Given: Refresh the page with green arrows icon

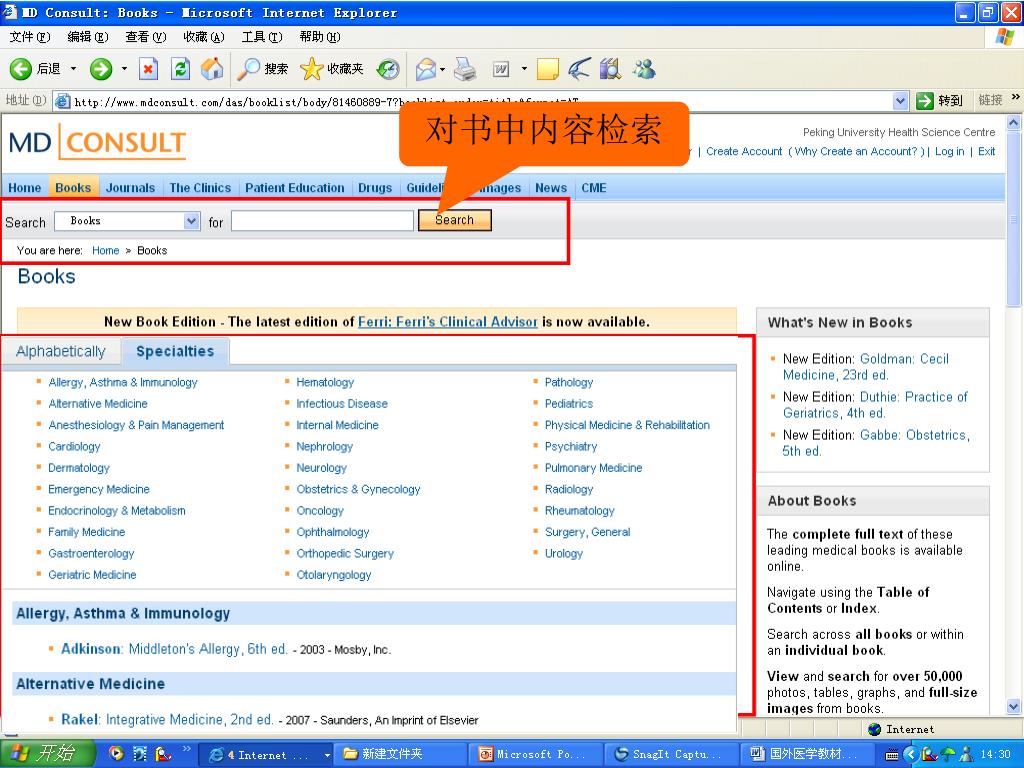Looking at the screenshot, I should click(180, 69).
